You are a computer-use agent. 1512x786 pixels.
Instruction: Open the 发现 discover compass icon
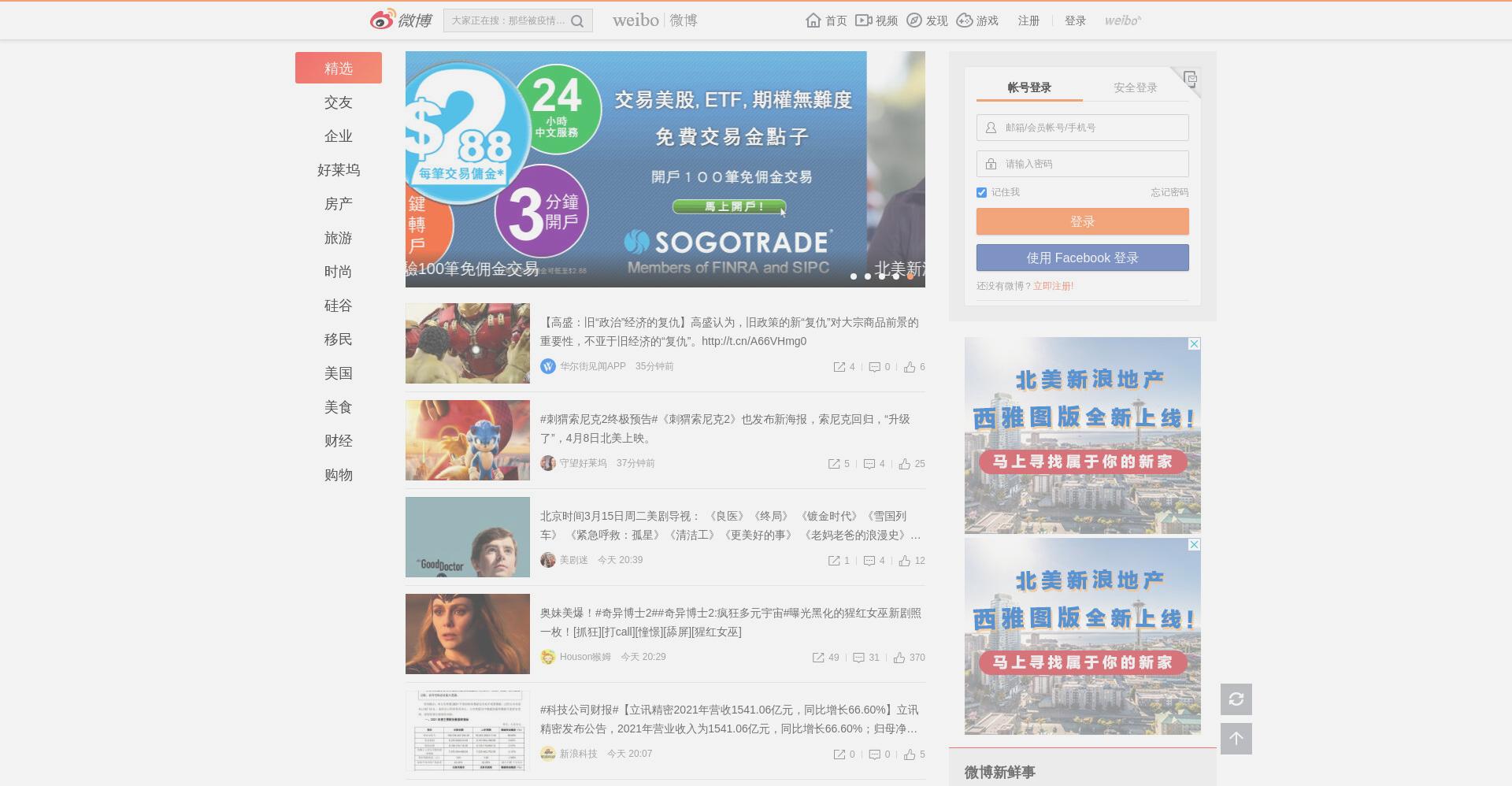(x=914, y=20)
